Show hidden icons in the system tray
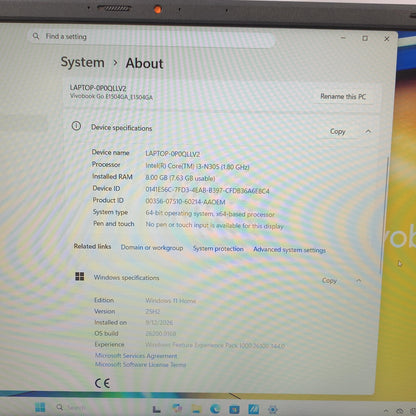The width and height of the screenshot is (416, 416). pos(386,411)
